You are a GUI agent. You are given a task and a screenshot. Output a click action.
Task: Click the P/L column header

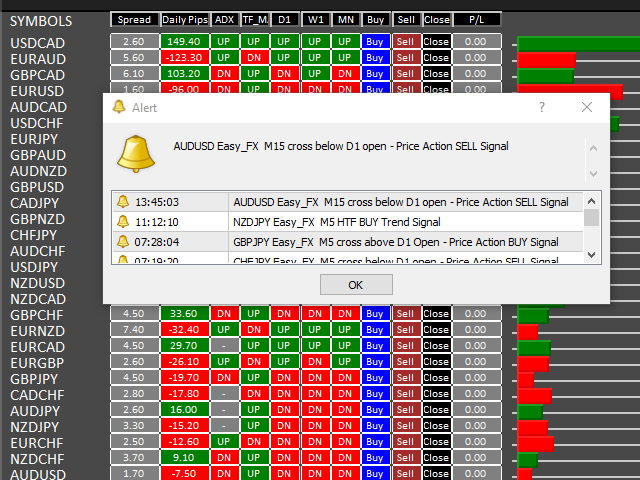[x=477, y=20]
